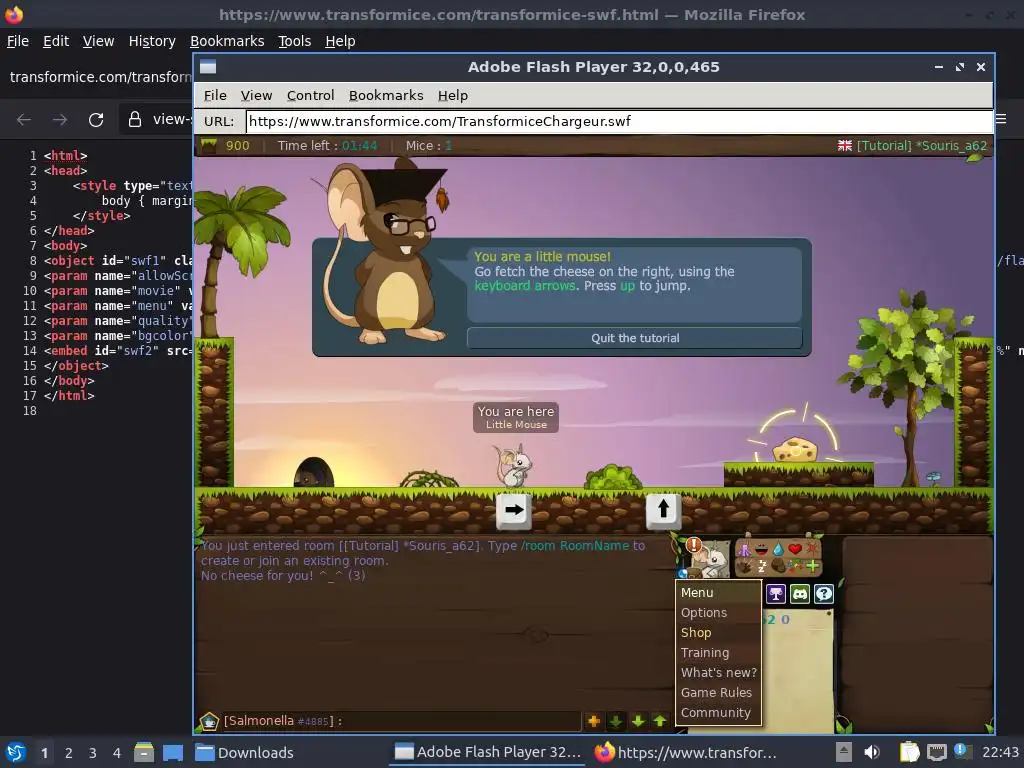Open the network tray icon

[936, 752]
